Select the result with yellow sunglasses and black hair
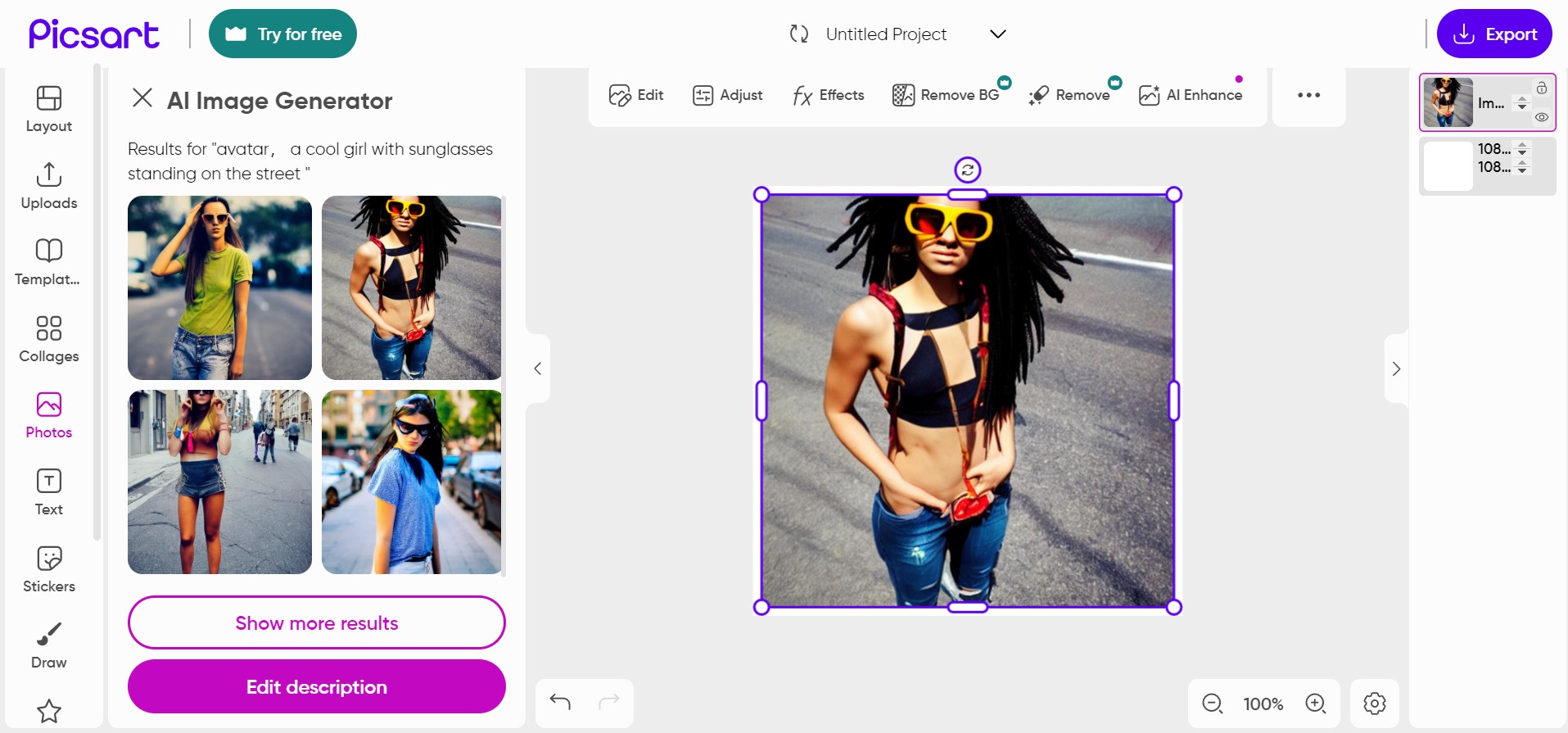 pos(412,287)
